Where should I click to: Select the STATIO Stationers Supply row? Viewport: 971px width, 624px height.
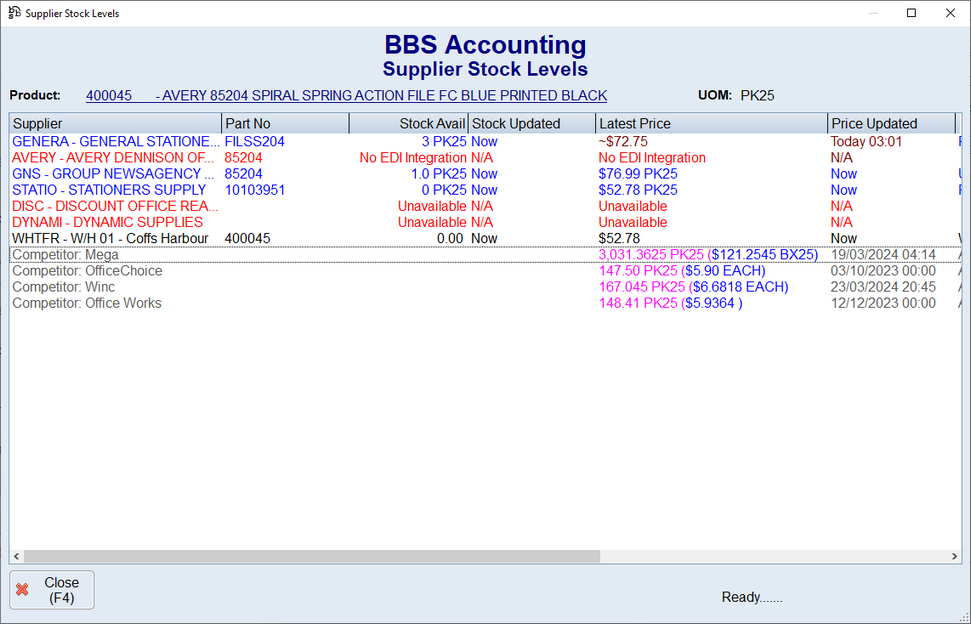coord(115,190)
